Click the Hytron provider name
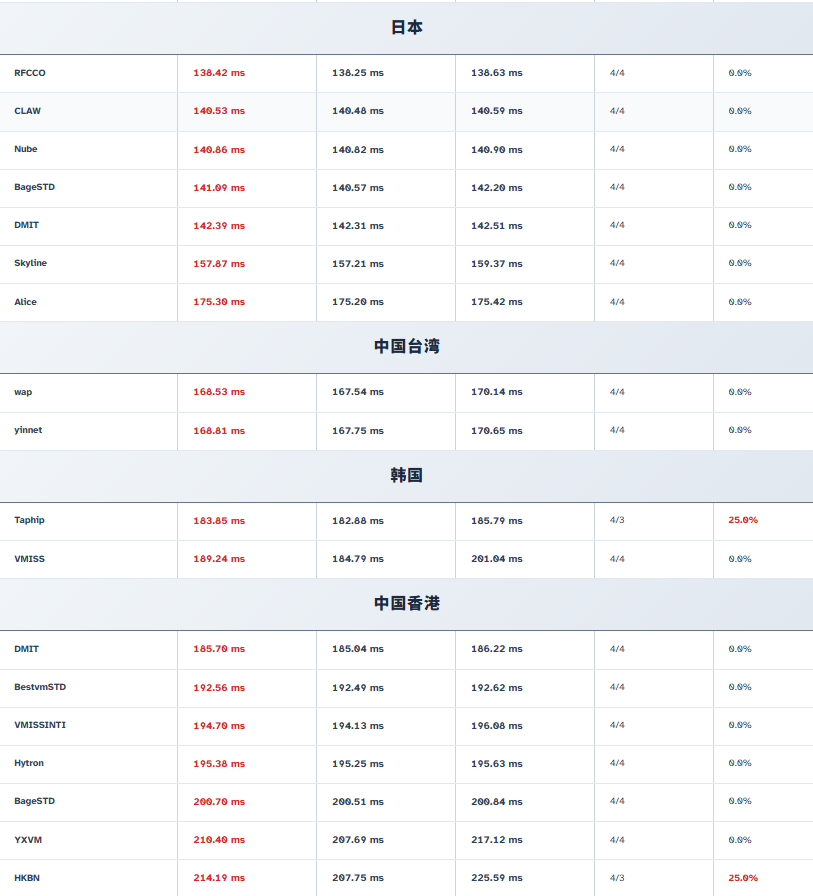Viewport: 813px width, 896px height. (29, 763)
